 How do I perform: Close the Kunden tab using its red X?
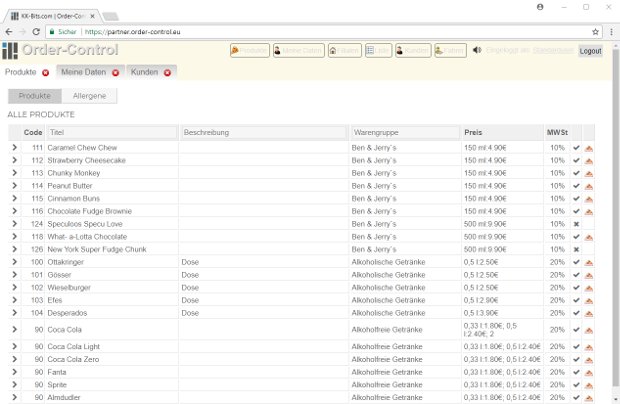167,73
